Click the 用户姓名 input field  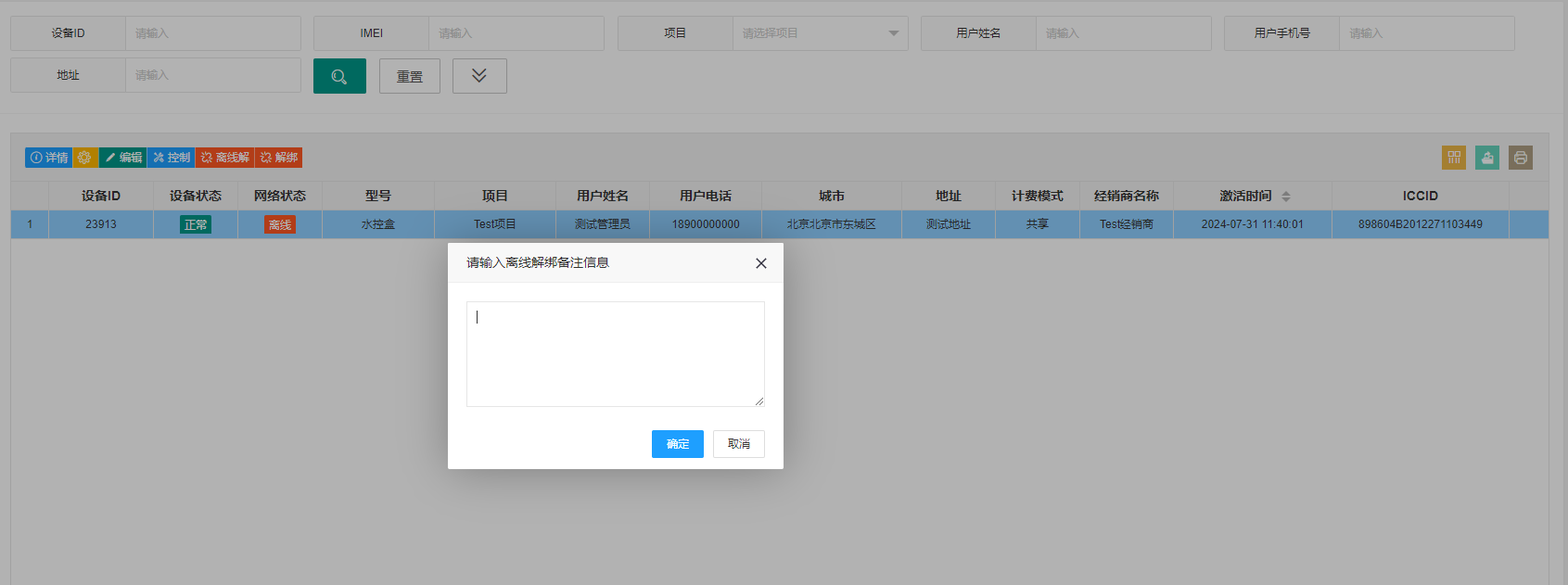point(1124,33)
